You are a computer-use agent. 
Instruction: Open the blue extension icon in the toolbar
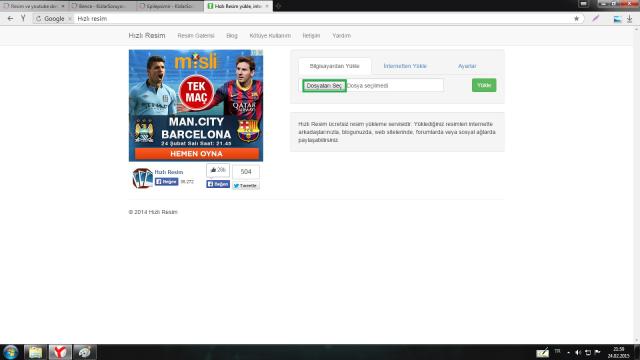click(618, 19)
